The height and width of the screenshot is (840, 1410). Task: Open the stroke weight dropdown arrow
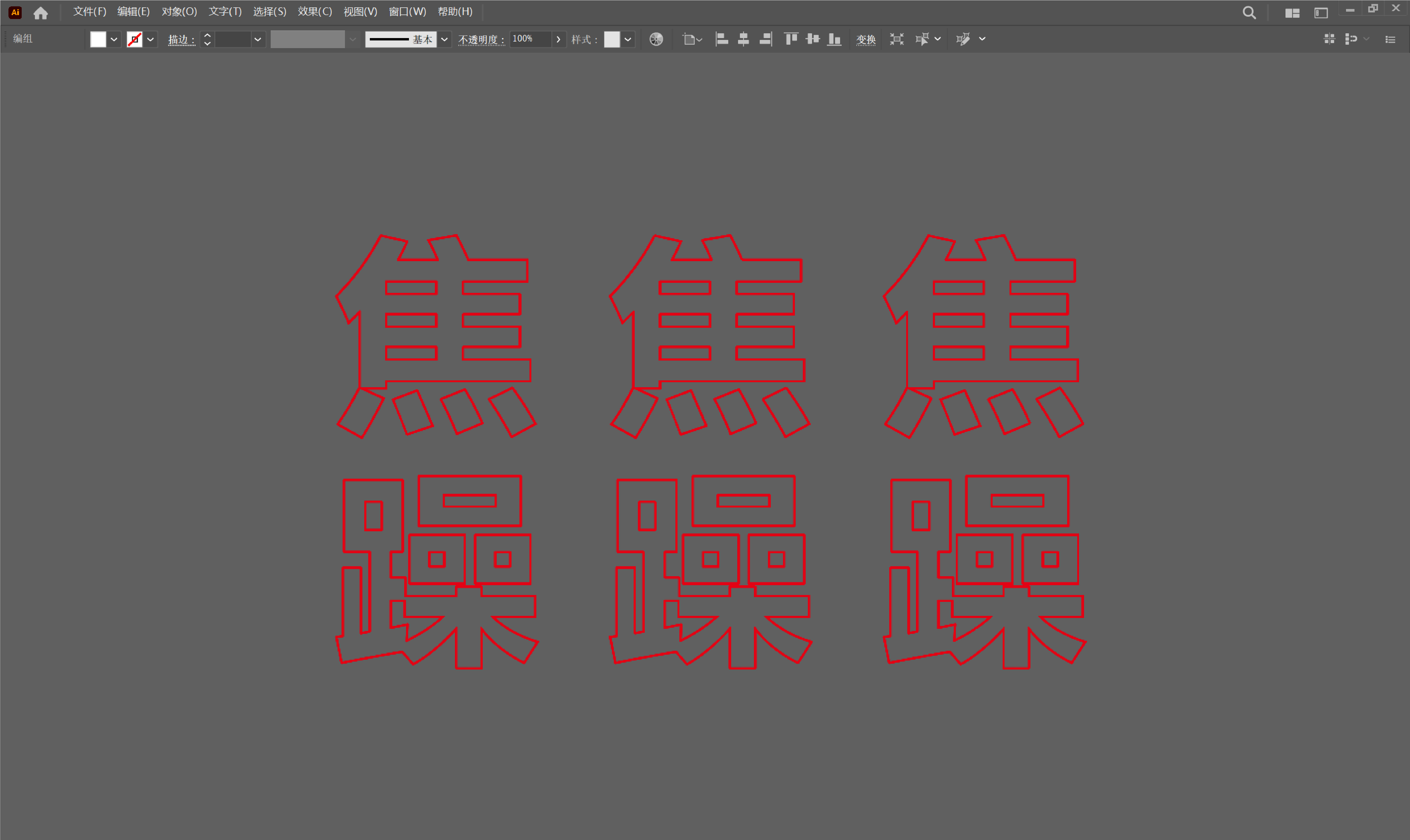(x=257, y=39)
